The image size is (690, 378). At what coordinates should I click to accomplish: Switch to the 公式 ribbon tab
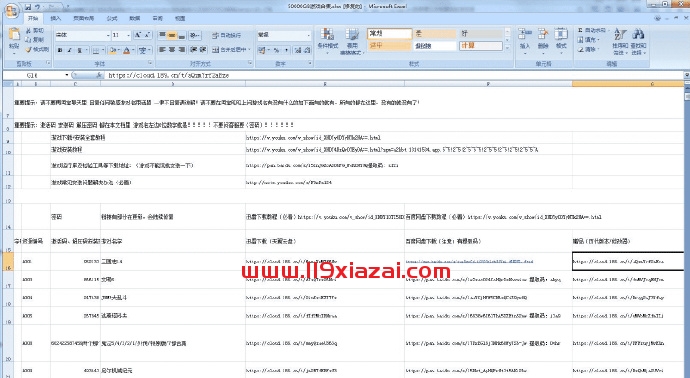click(x=112, y=18)
